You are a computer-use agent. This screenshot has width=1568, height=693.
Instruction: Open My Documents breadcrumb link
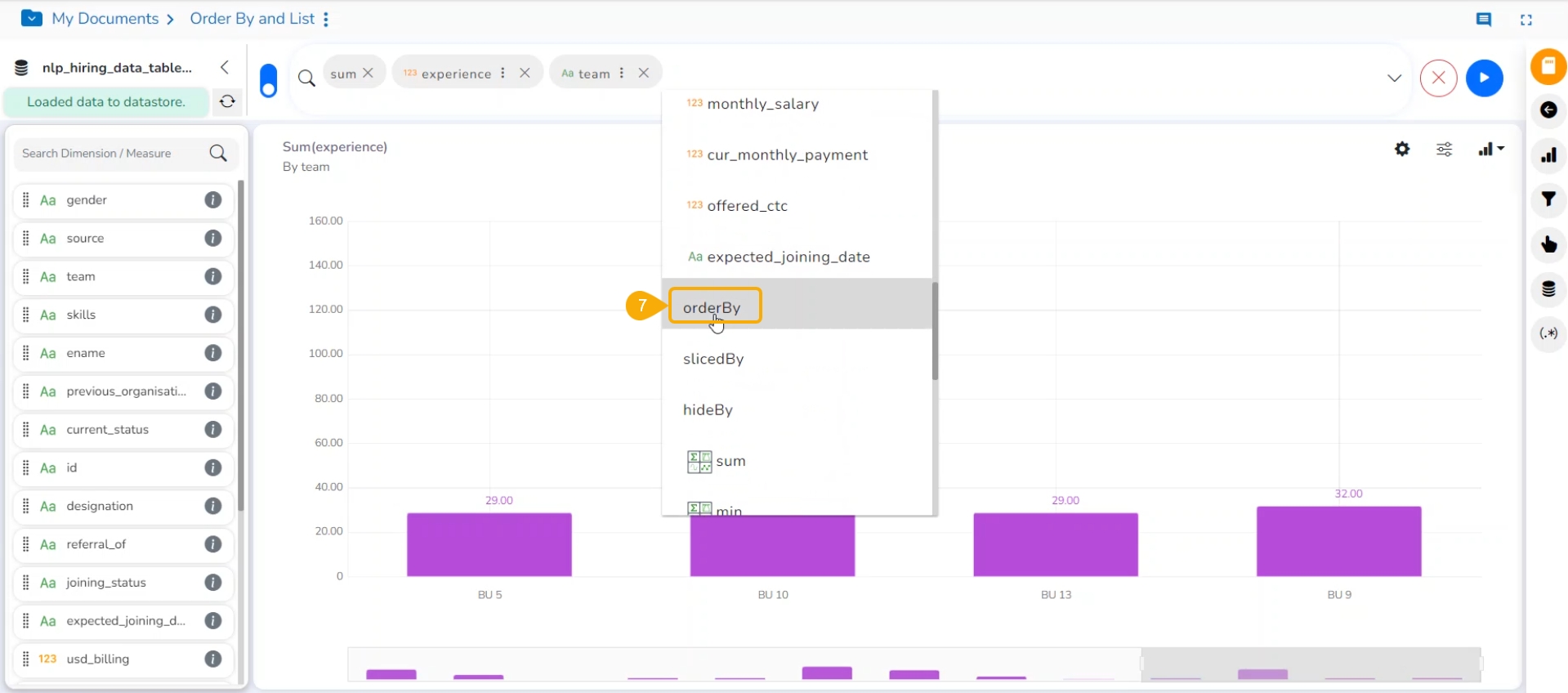(105, 19)
